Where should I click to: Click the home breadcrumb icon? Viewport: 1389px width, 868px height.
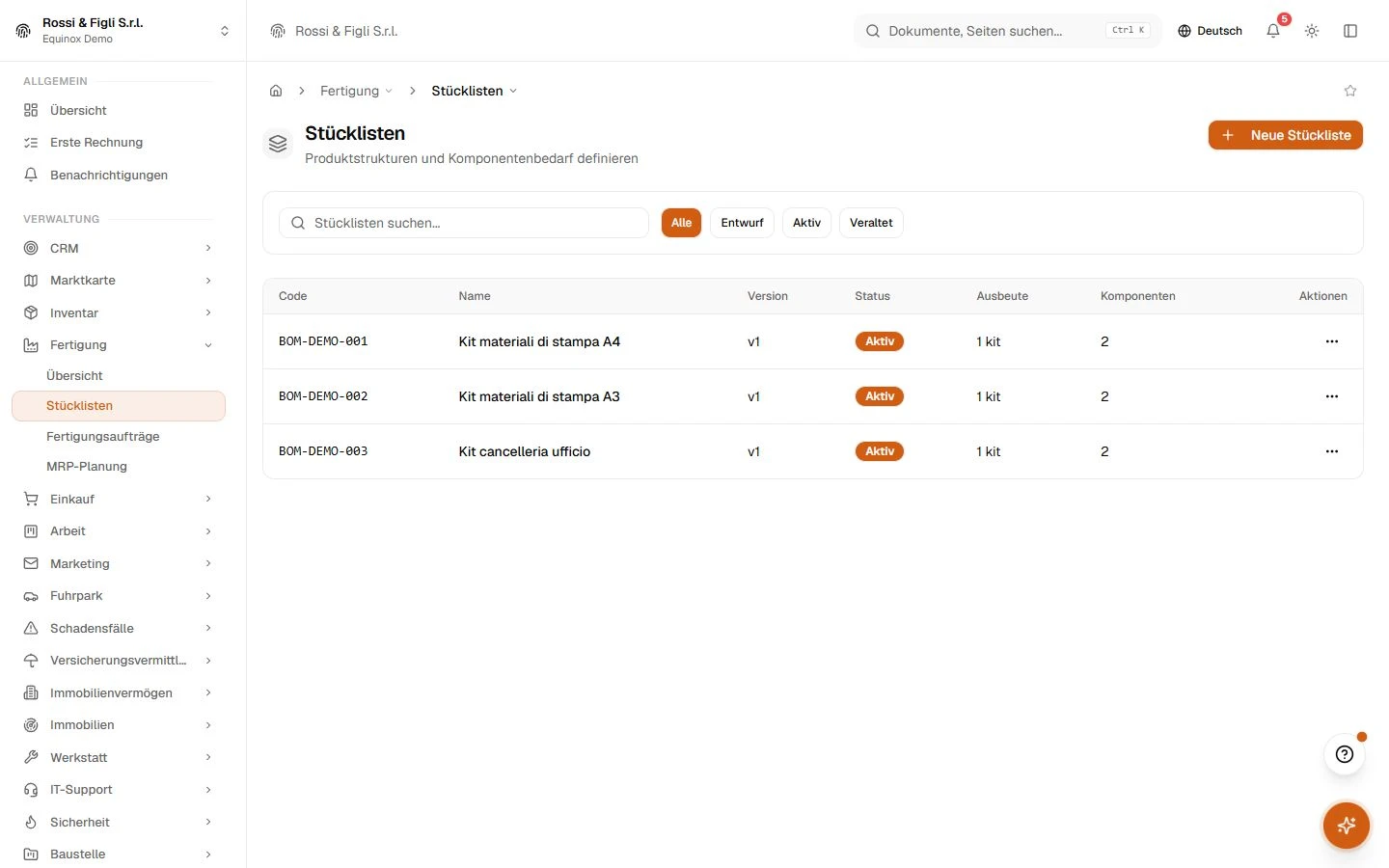tap(276, 91)
